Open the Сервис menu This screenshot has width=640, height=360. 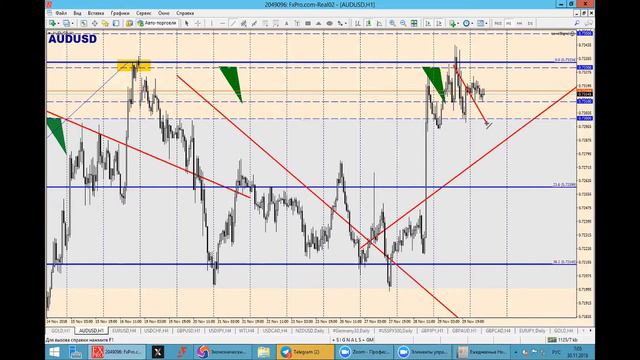click(143, 13)
